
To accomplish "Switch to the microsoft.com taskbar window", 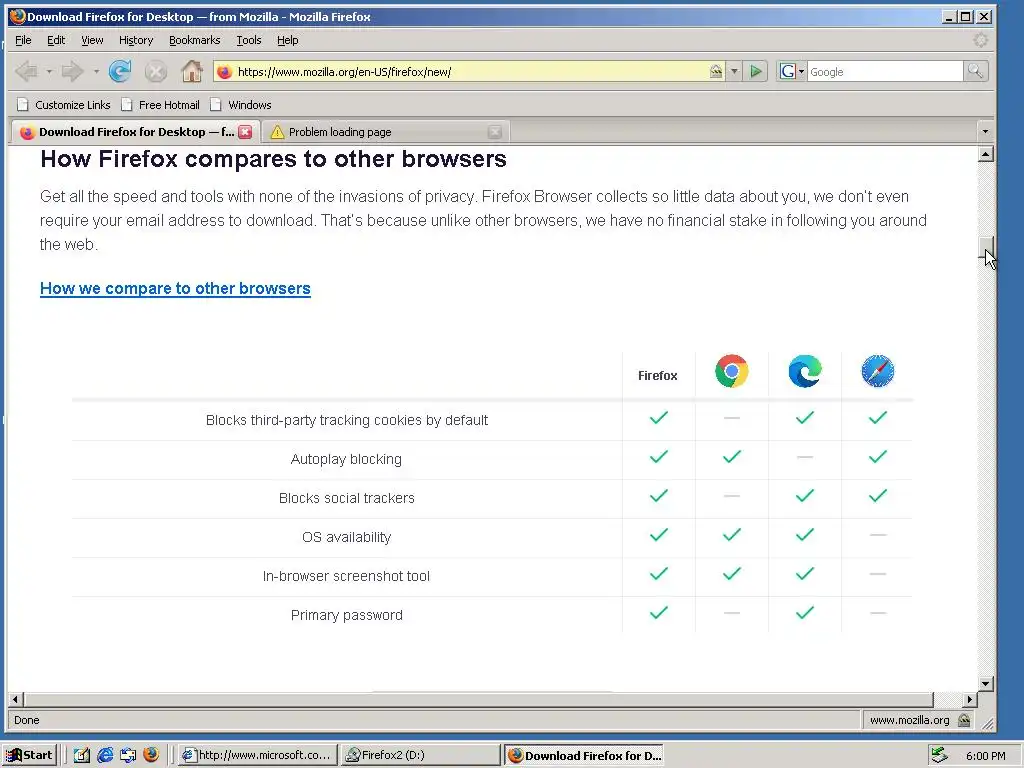I will click(x=257, y=755).
